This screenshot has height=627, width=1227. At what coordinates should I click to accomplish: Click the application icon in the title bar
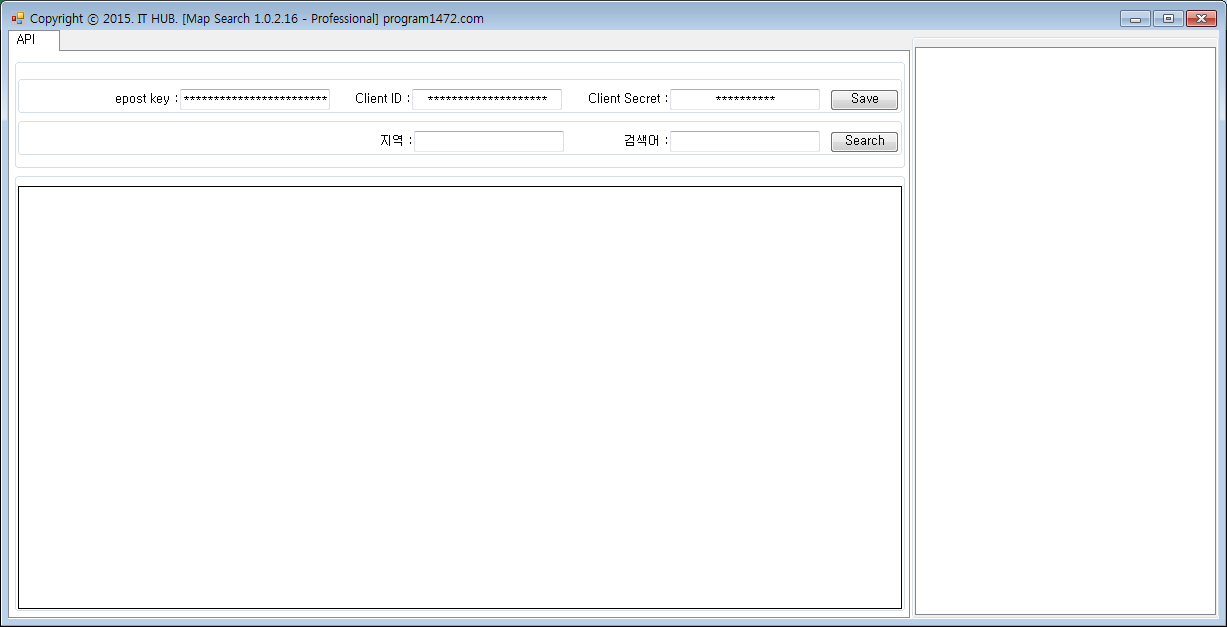18,18
